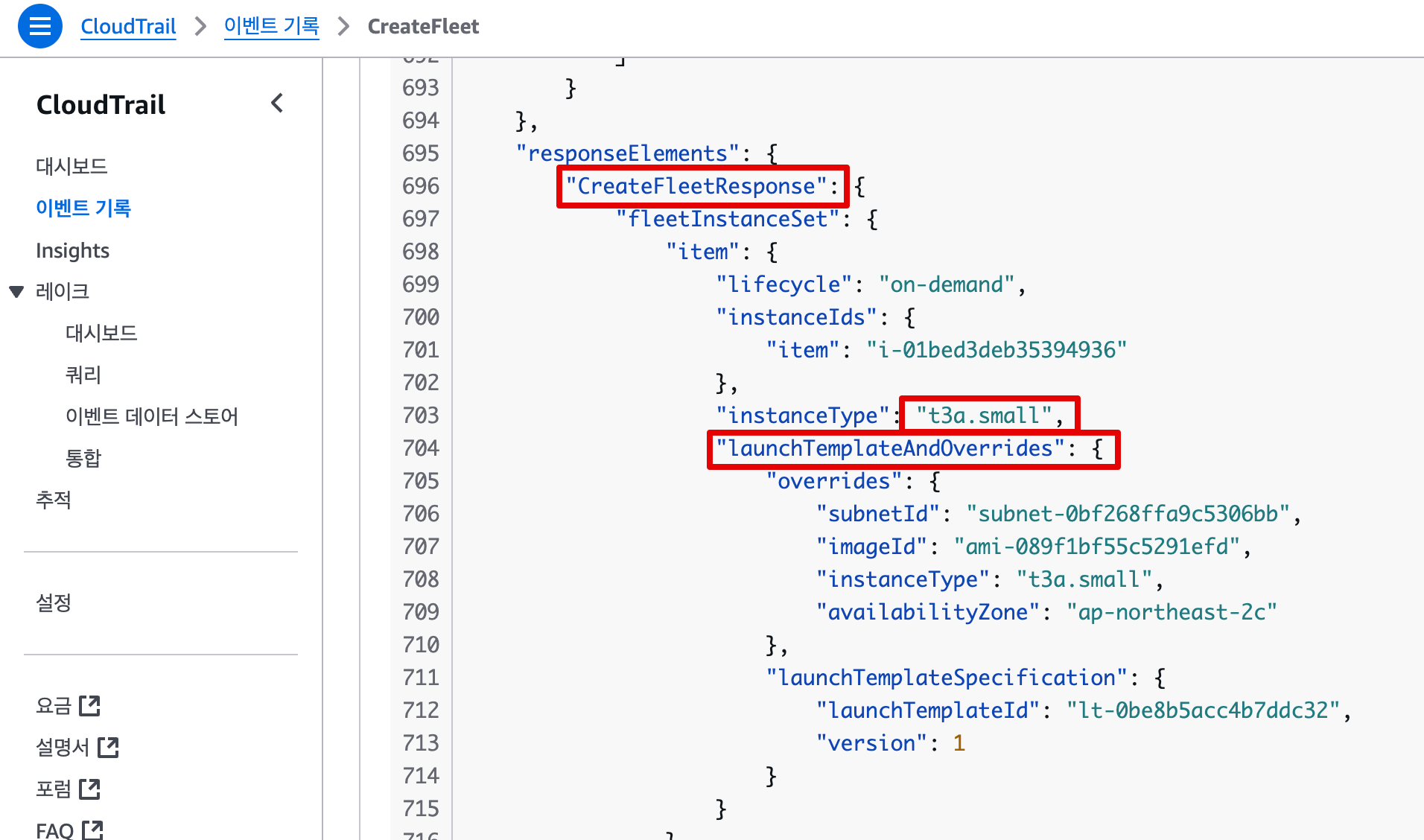
Task: Click the external link icon next to 포럼
Action: 90,789
